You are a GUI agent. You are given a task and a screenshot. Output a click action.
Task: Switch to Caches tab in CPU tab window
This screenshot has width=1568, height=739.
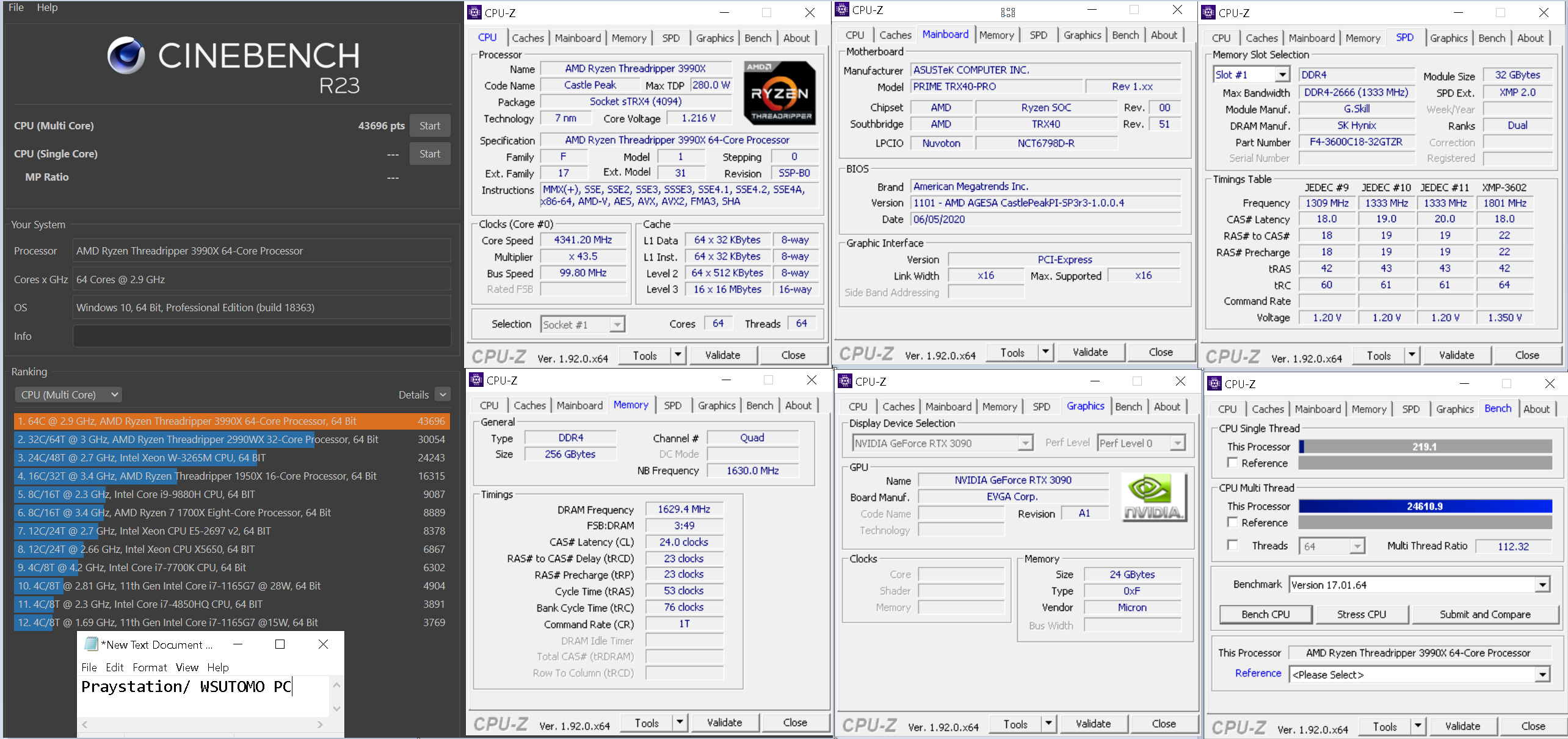point(528,38)
